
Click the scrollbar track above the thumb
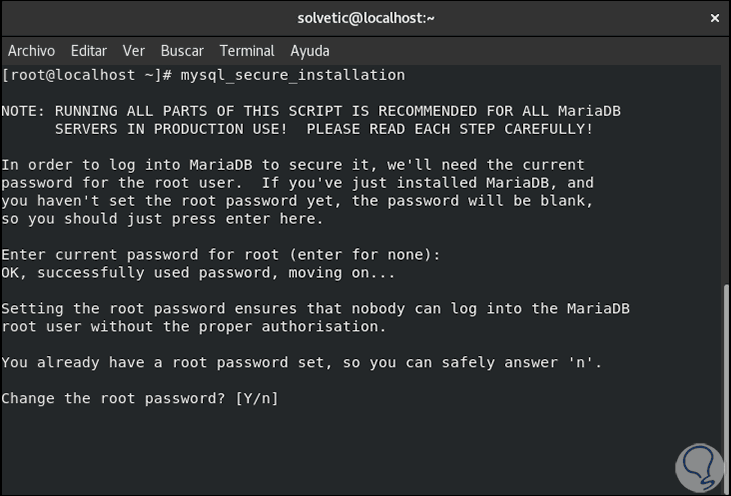point(725,170)
